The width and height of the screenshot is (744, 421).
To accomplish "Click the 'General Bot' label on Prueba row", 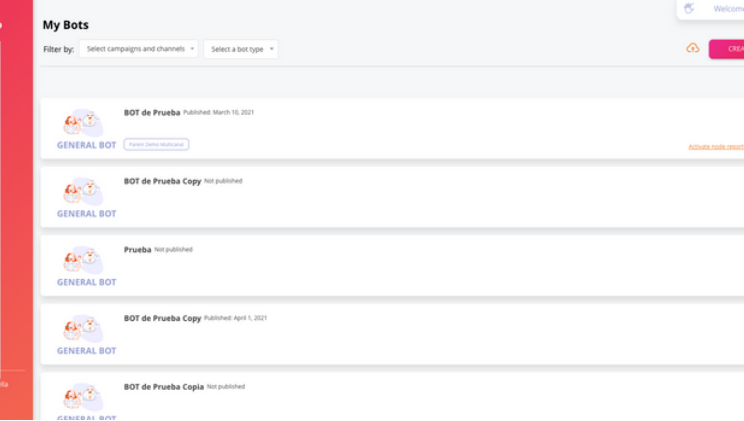I will 86,282.
